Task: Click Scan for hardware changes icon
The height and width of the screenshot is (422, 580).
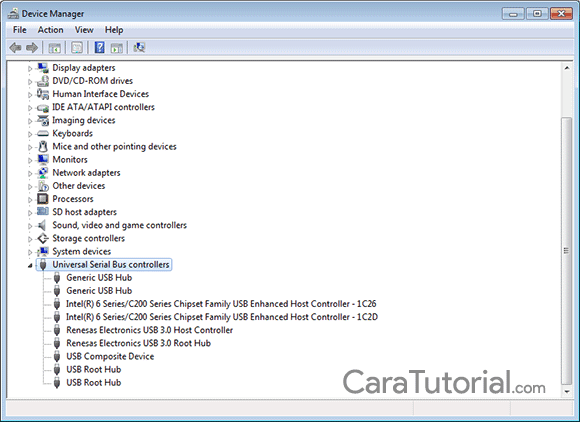Action: 139,47
